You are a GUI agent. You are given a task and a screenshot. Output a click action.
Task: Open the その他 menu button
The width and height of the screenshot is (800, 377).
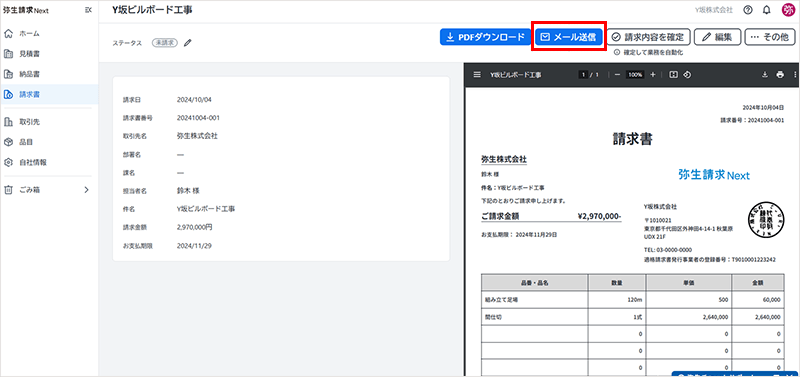pos(770,37)
